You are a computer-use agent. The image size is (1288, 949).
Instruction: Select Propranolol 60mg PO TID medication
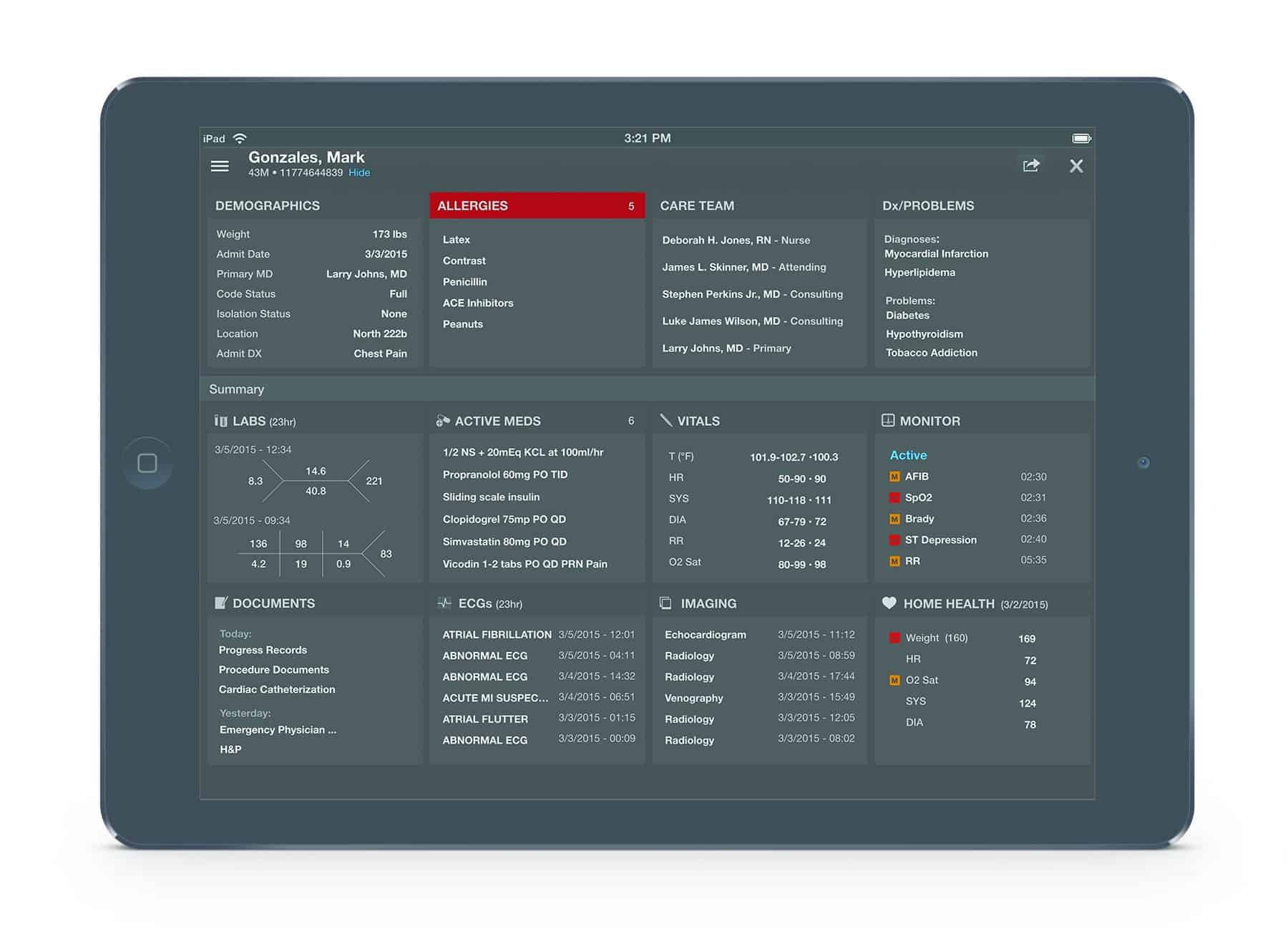tap(504, 474)
